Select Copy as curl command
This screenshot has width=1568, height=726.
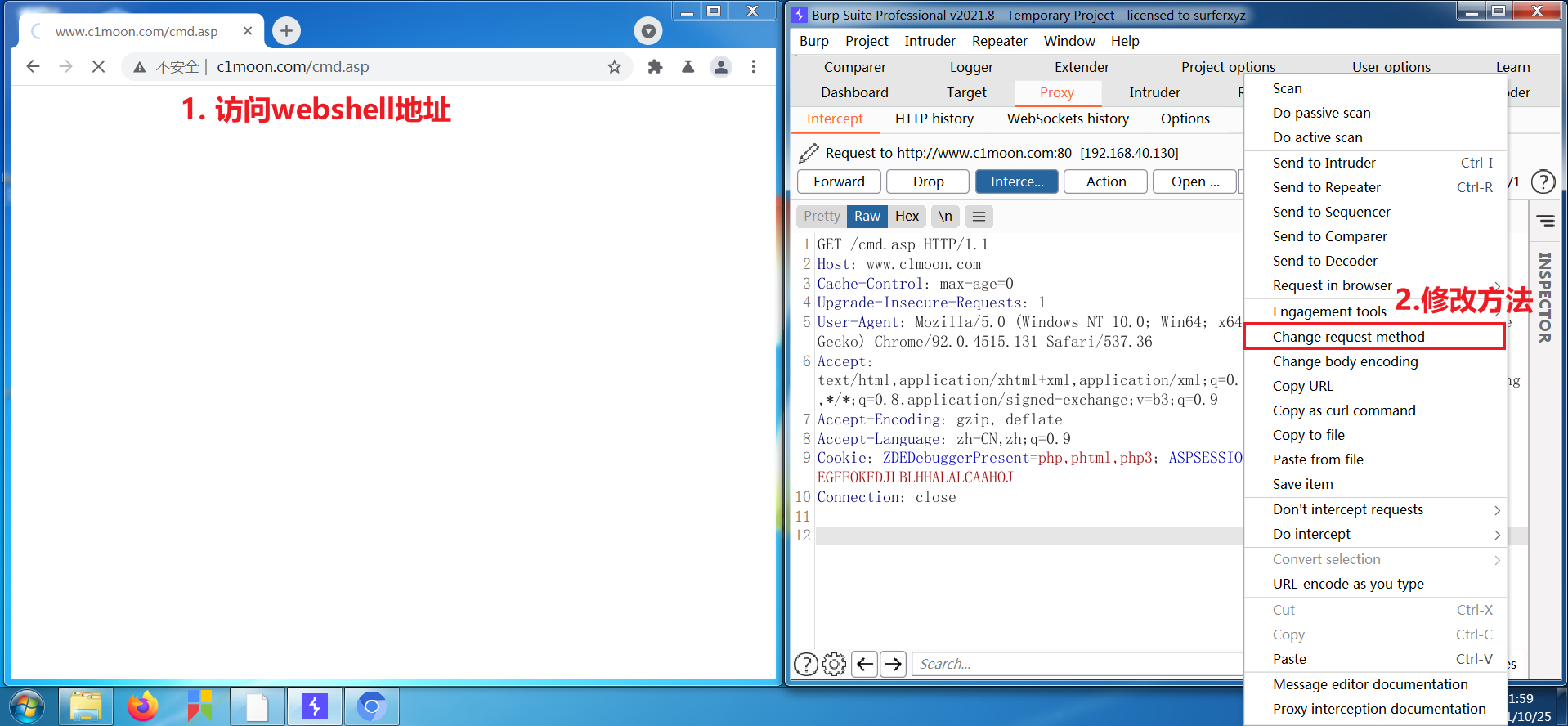[1375, 410]
